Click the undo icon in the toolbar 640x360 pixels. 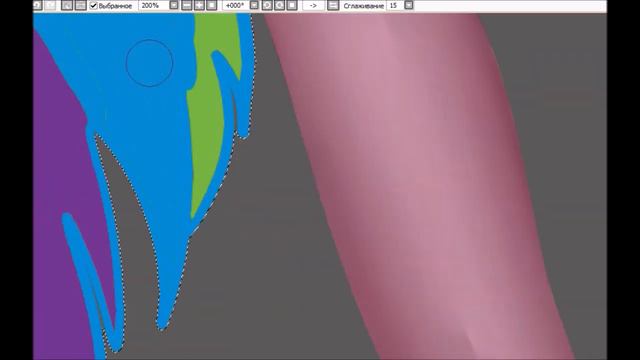click(37, 5)
